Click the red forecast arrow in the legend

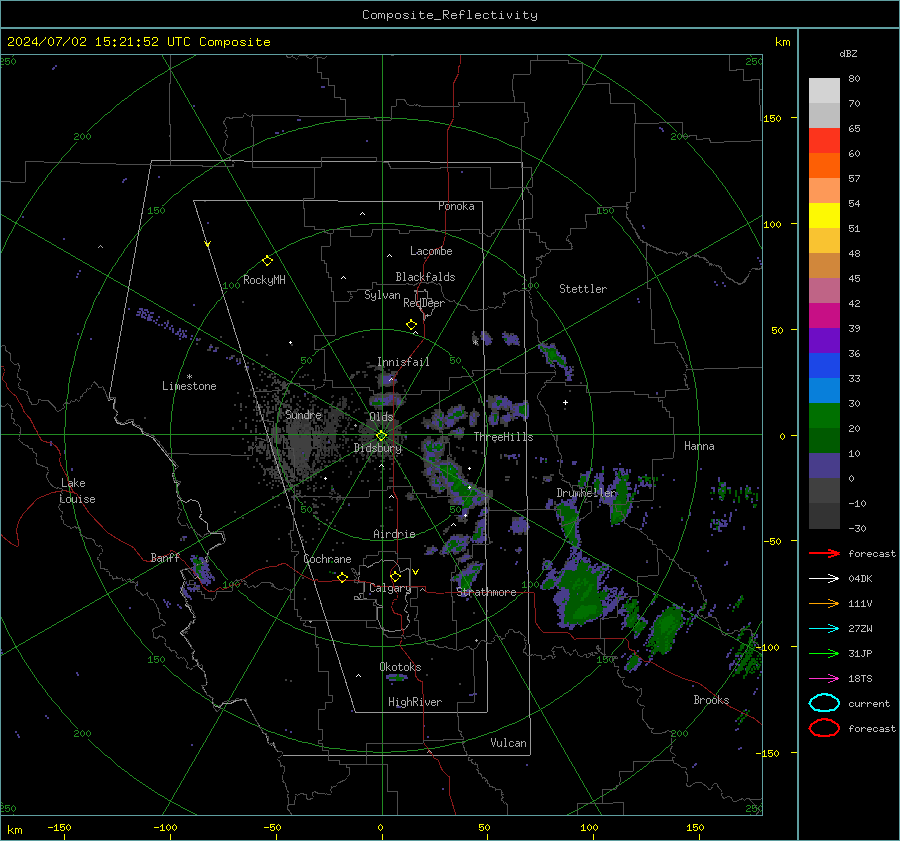tap(824, 553)
